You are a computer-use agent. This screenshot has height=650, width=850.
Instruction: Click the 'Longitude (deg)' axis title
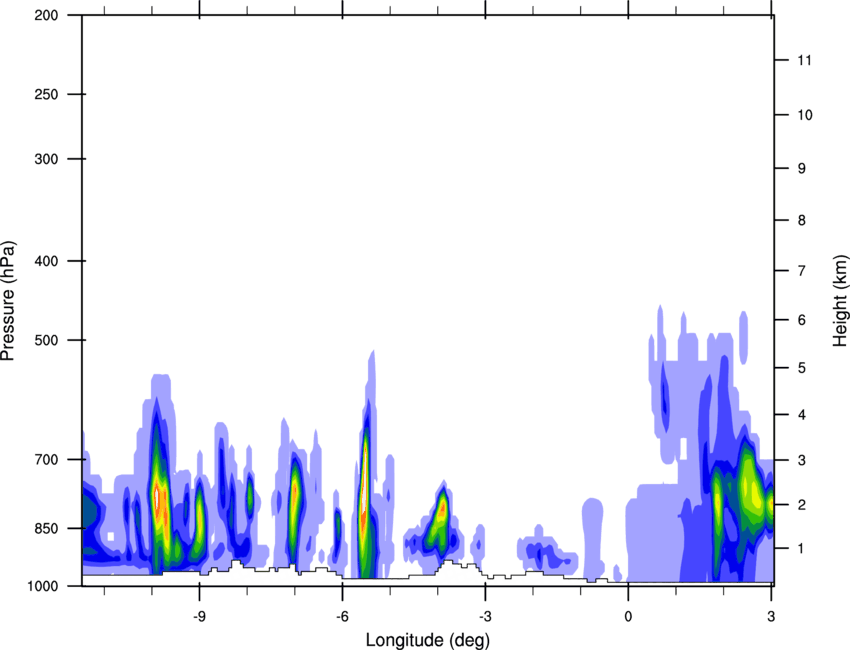[428, 640]
